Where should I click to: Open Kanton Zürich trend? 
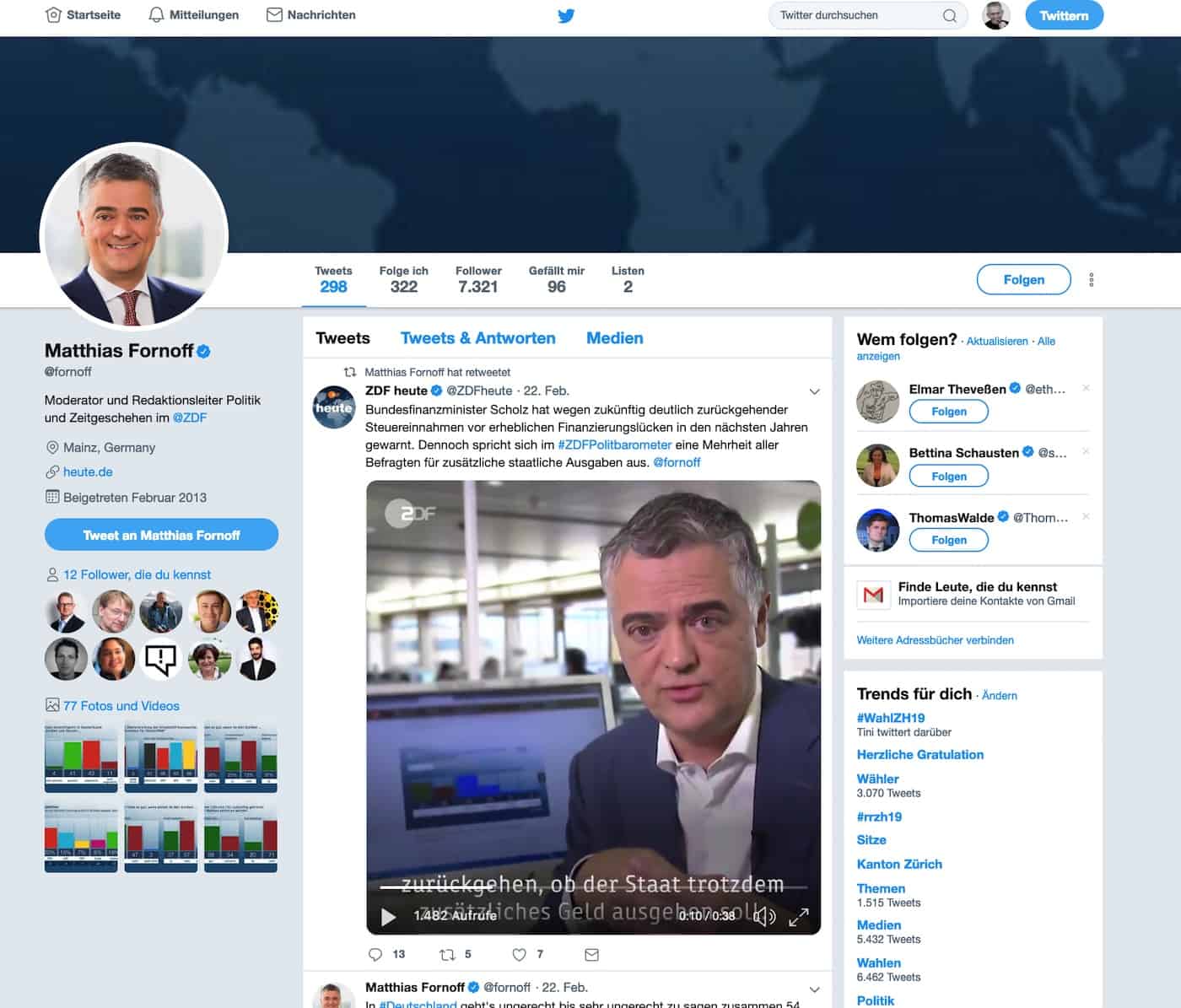(x=899, y=865)
